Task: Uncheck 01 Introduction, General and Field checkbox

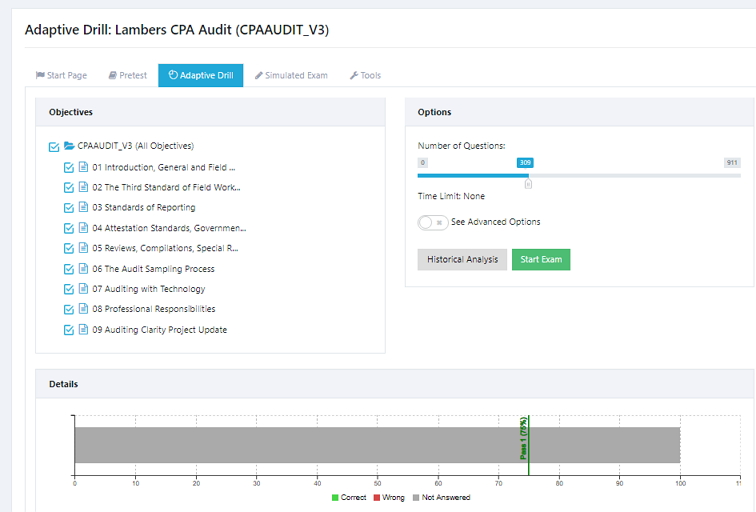Action: click(x=69, y=168)
